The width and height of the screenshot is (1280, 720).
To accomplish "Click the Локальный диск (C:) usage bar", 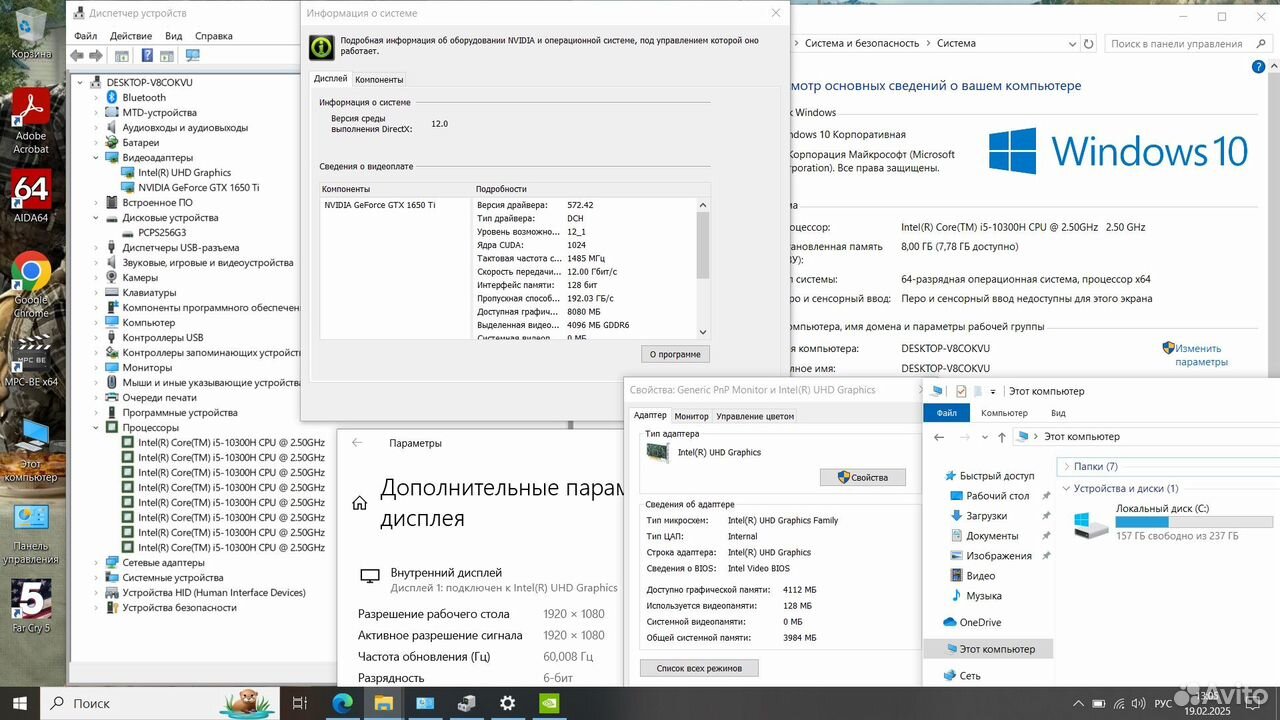I will click(1194, 522).
